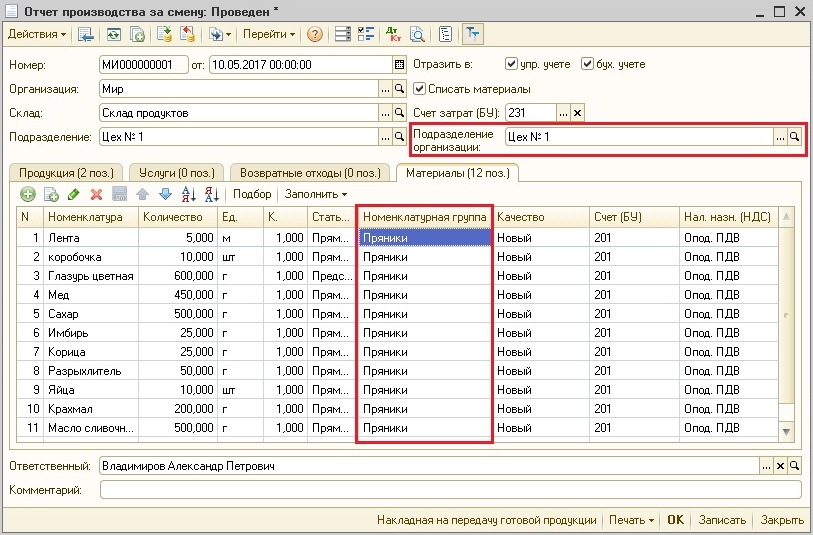Click the find-in-list icon after Действия
The width and height of the screenshot is (813, 535).
coord(86,34)
